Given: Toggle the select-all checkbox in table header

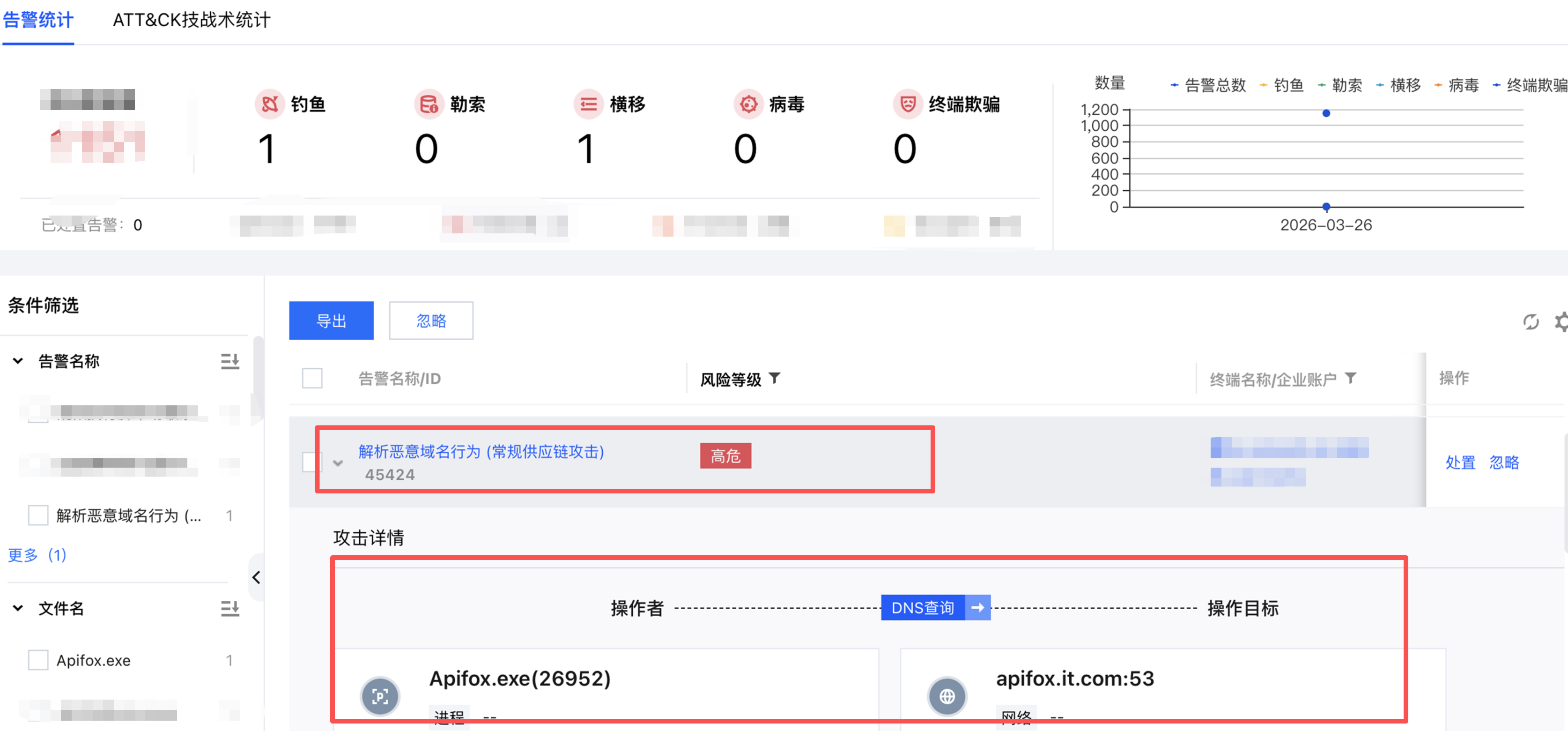Looking at the screenshot, I should (312, 378).
